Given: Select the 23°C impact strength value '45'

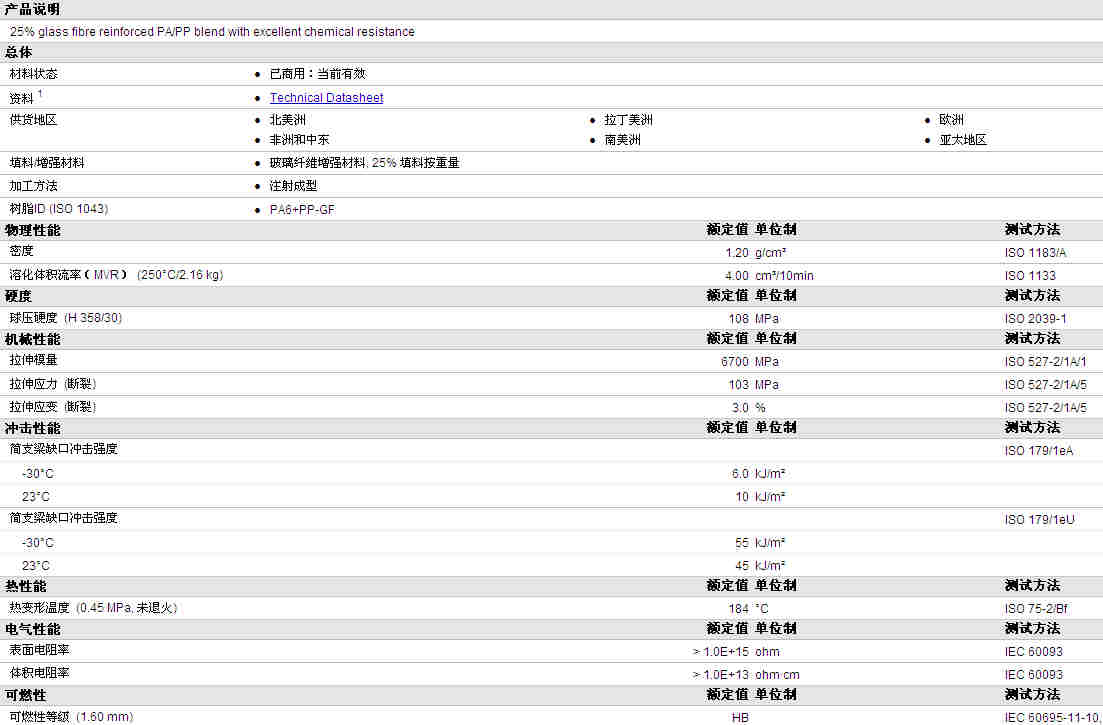Looking at the screenshot, I should pos(742,565).
